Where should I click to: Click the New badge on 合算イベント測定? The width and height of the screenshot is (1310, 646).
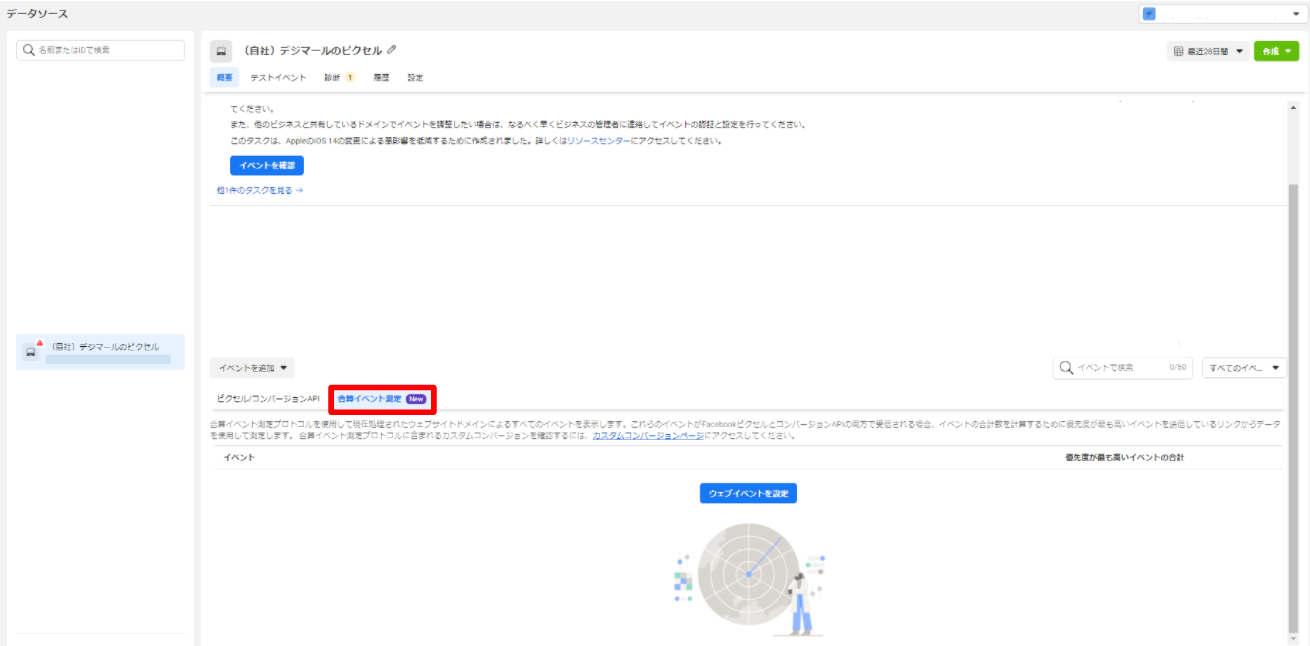pyautogui.click(x=416, y=398)
